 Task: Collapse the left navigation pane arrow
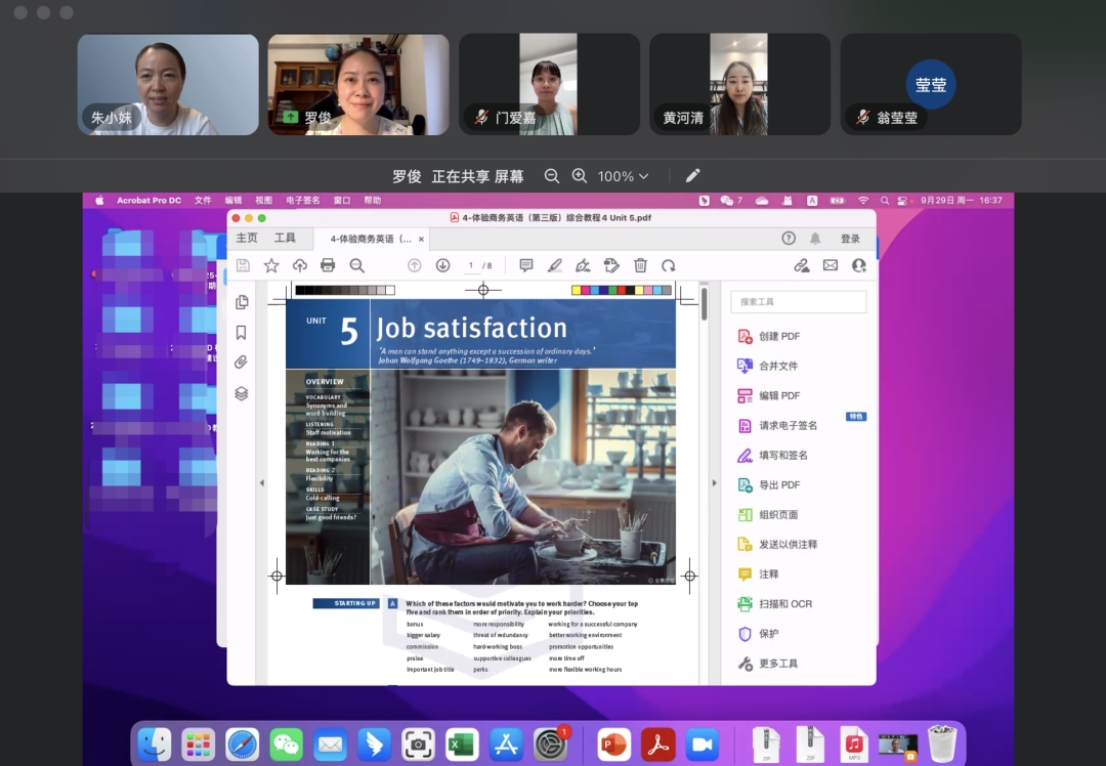tap(262, 483)
